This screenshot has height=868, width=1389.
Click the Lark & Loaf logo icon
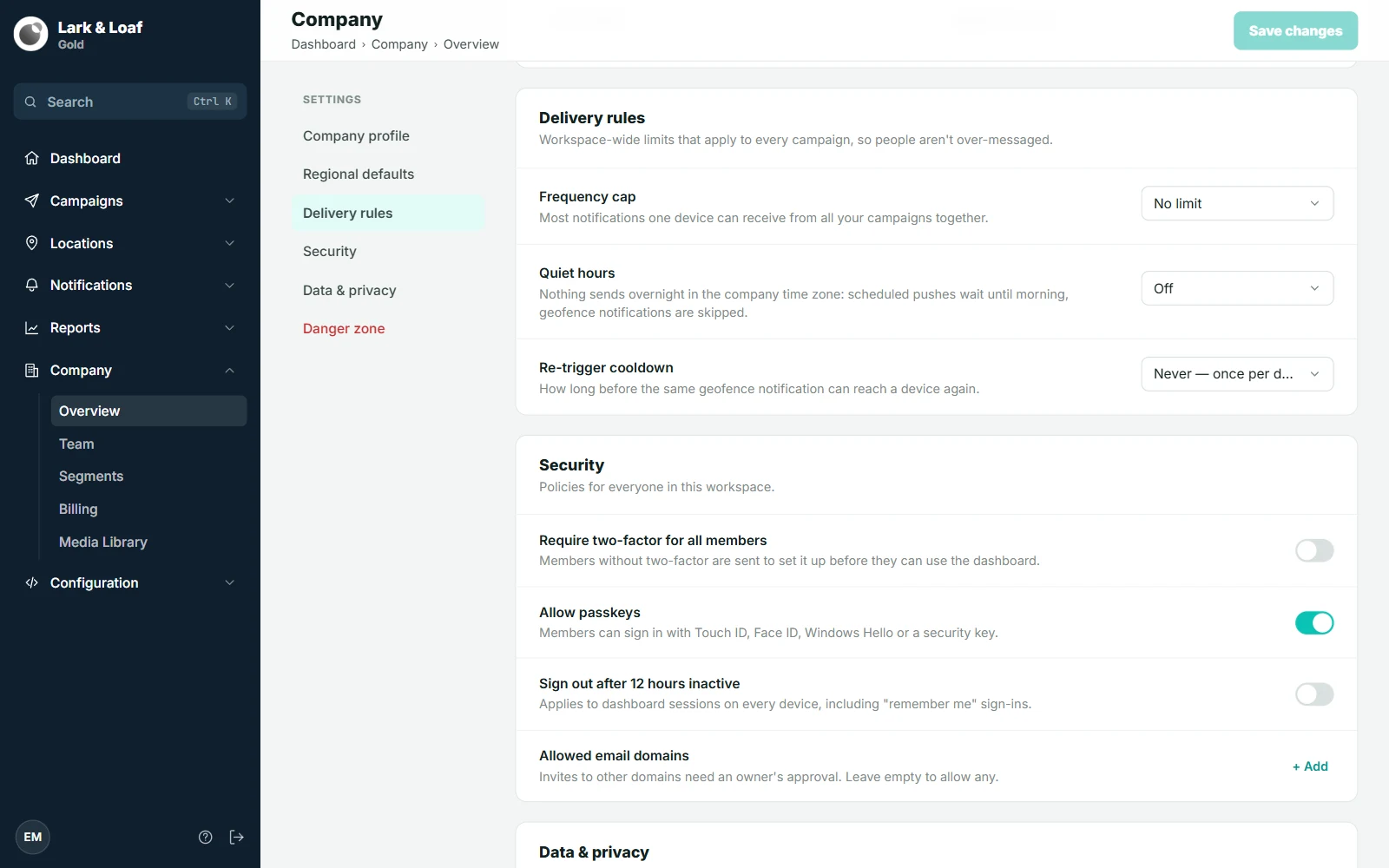click(x=31, y=34)
